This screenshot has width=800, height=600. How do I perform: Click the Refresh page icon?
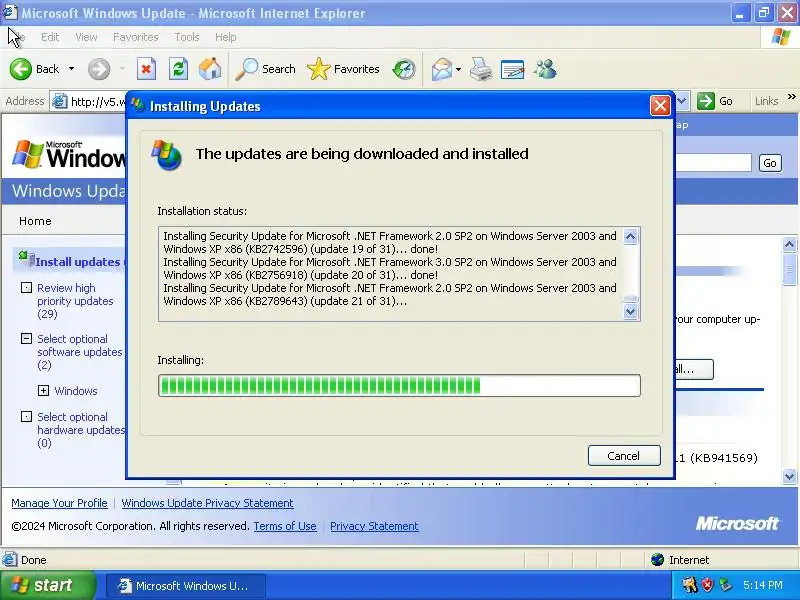click(x=178, y=69)
